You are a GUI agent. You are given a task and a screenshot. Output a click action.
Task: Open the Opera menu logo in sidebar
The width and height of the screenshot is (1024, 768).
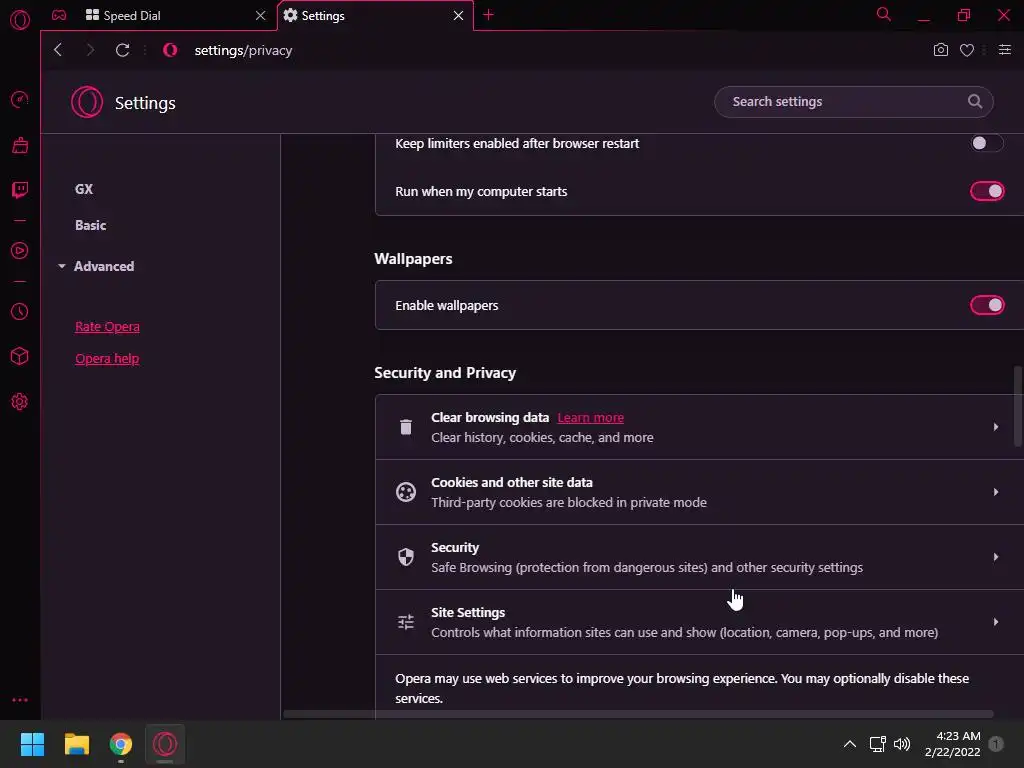[20, 20]
